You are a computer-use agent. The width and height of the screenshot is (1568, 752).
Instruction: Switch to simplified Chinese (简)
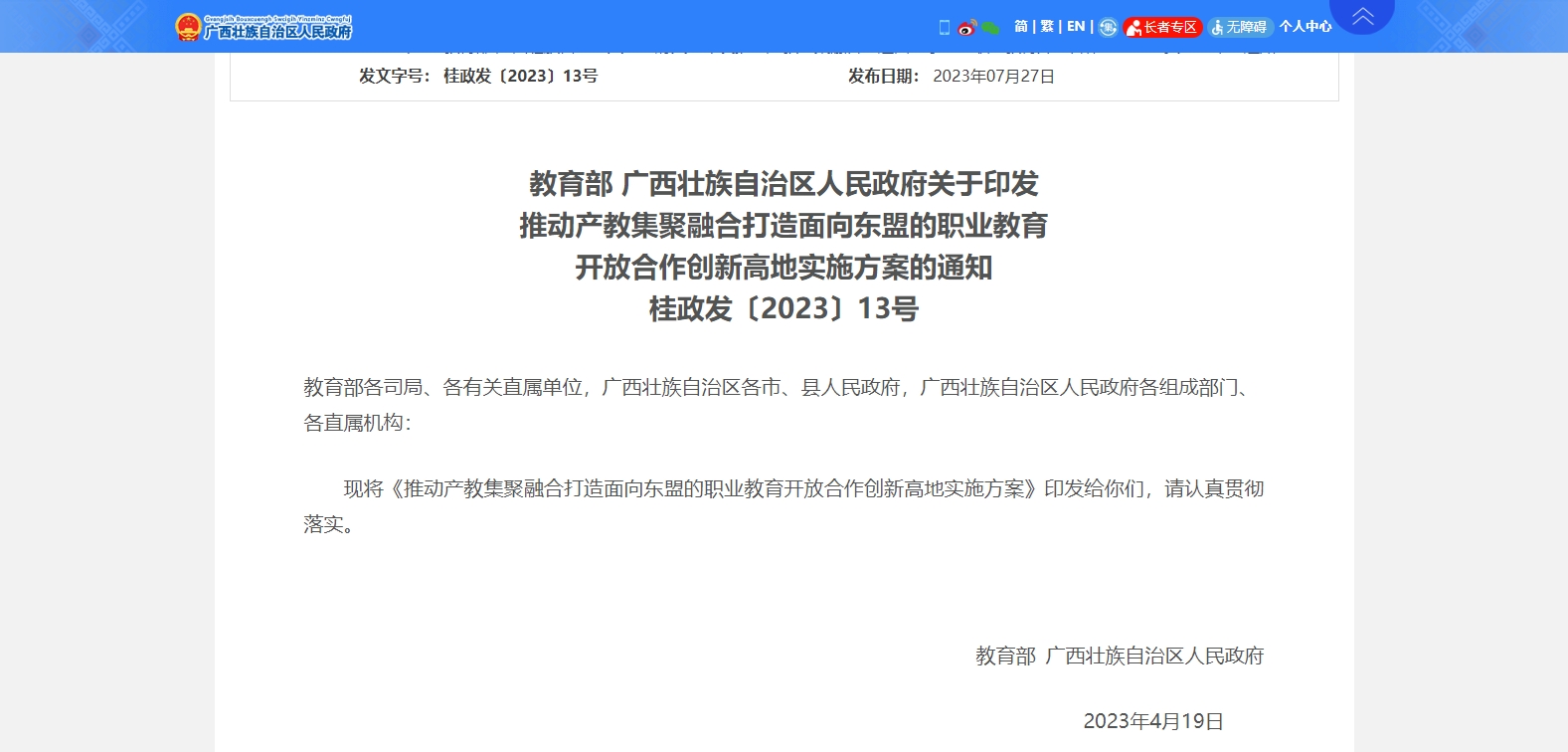click(x=1020, y=27)
